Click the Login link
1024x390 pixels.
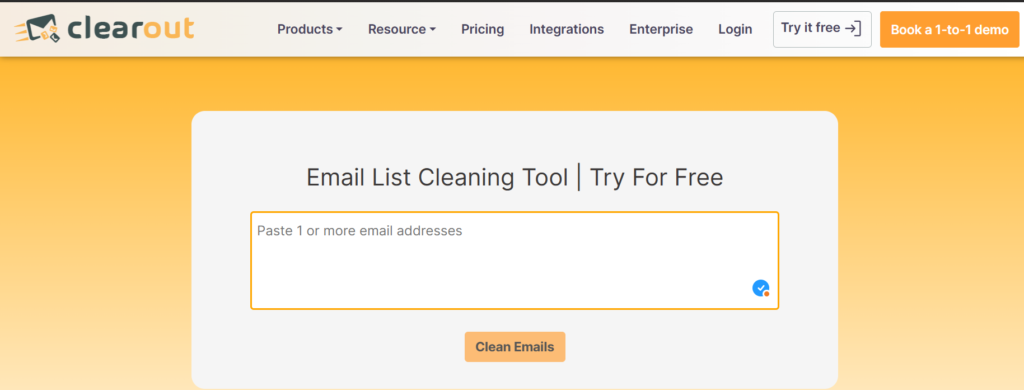[x=735, y=29]
